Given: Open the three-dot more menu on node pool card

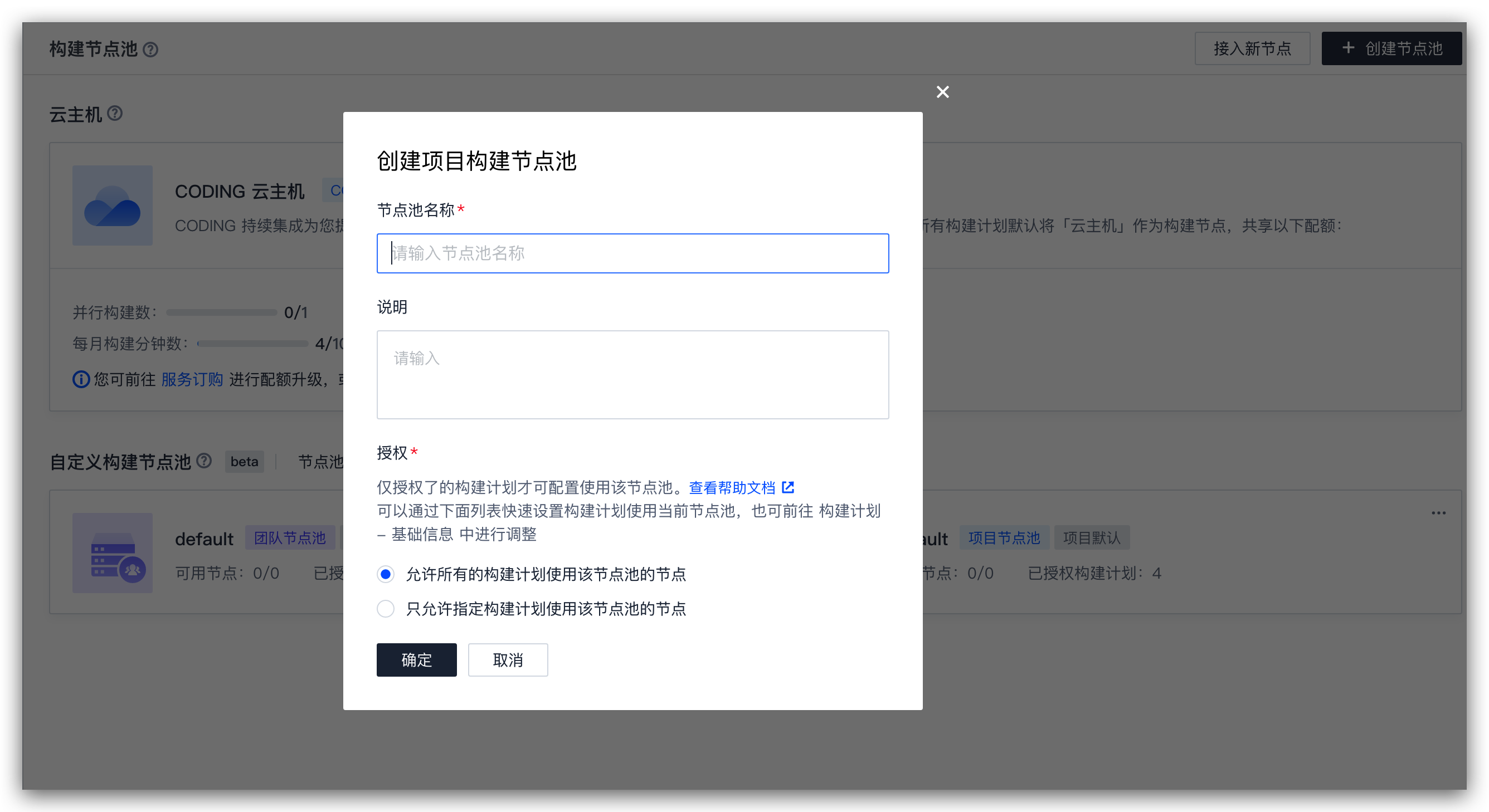Looking at the screenshot, I should [x=1438, y=513].
